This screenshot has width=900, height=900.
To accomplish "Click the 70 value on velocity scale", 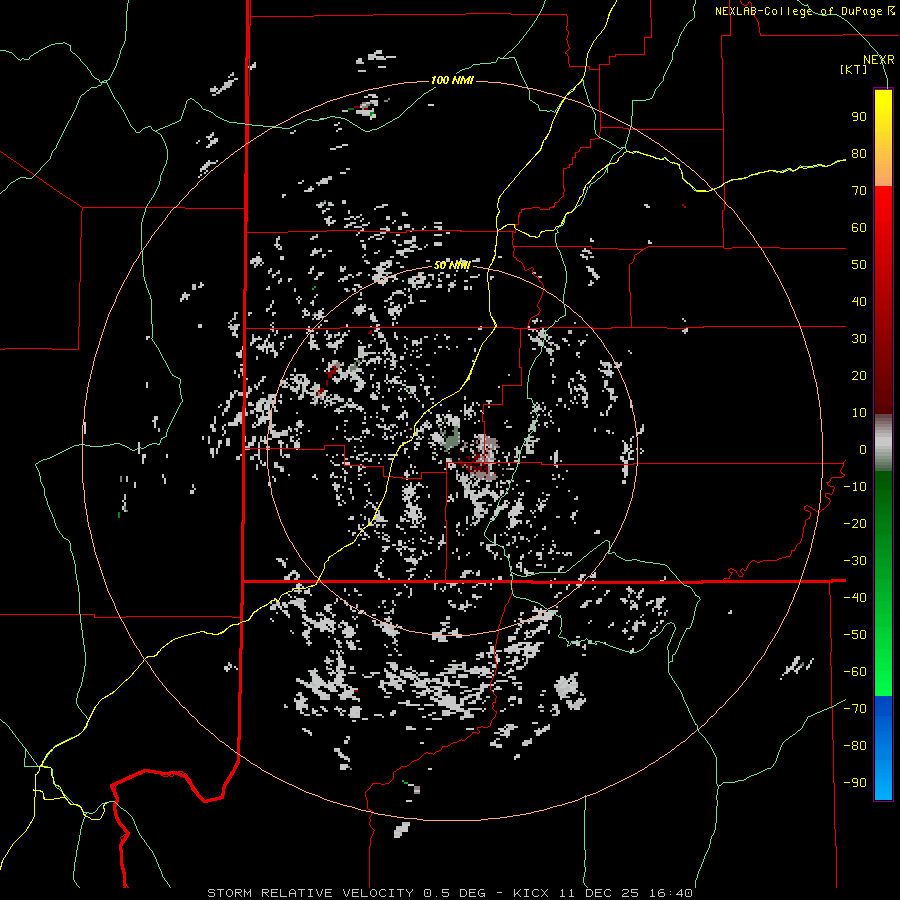I will click(859, 191).
